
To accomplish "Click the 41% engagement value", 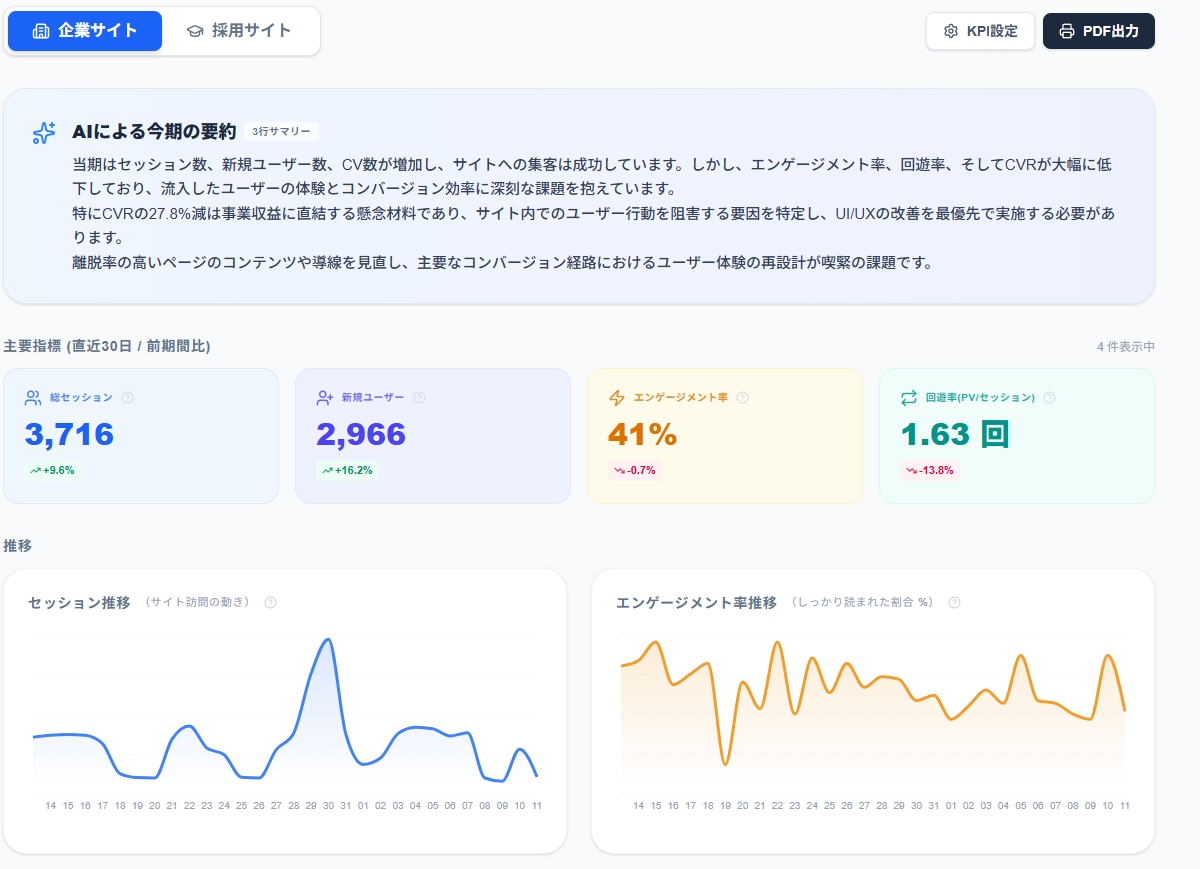I will [x=643, y=434].
